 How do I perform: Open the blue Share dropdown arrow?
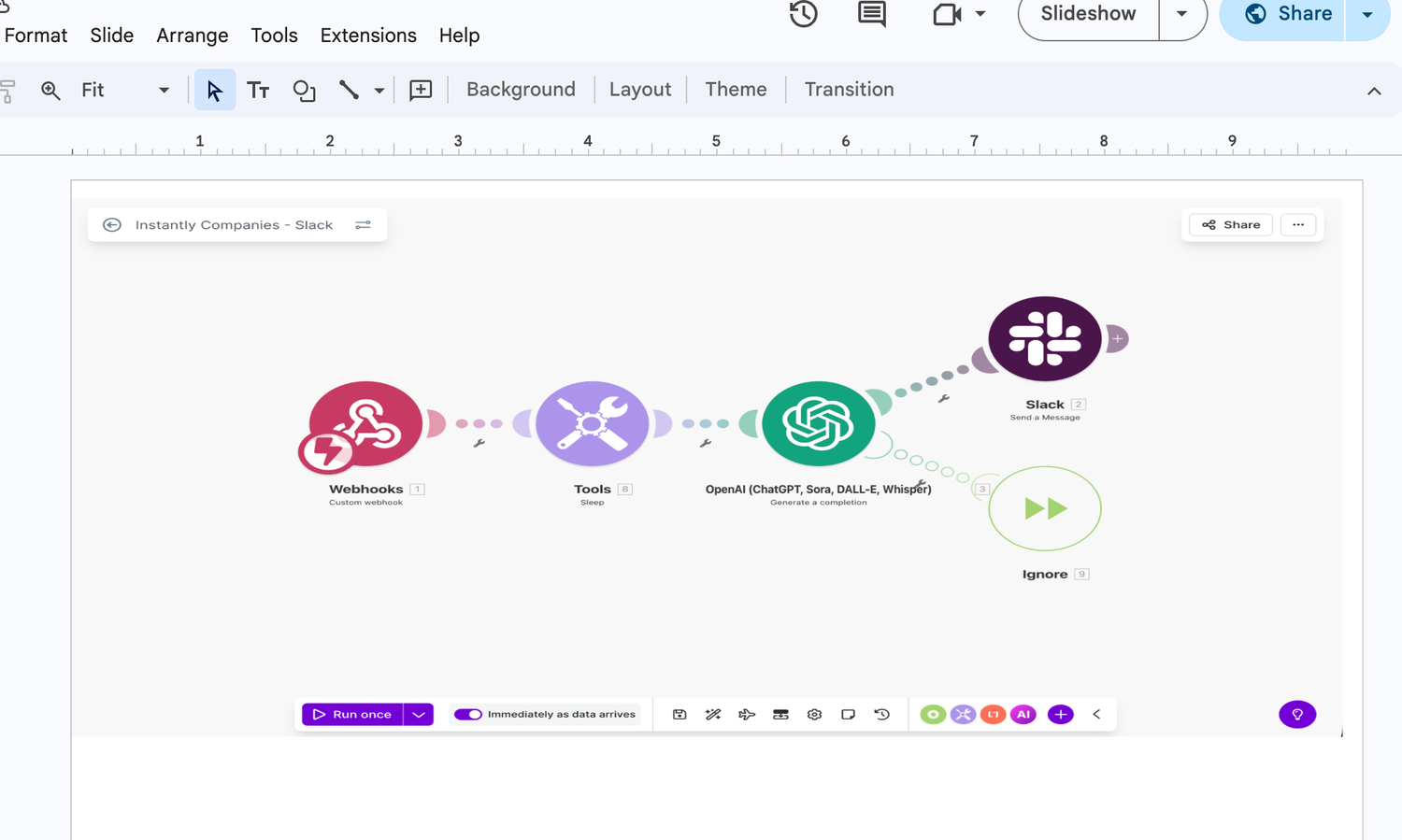coord(1367,14)
